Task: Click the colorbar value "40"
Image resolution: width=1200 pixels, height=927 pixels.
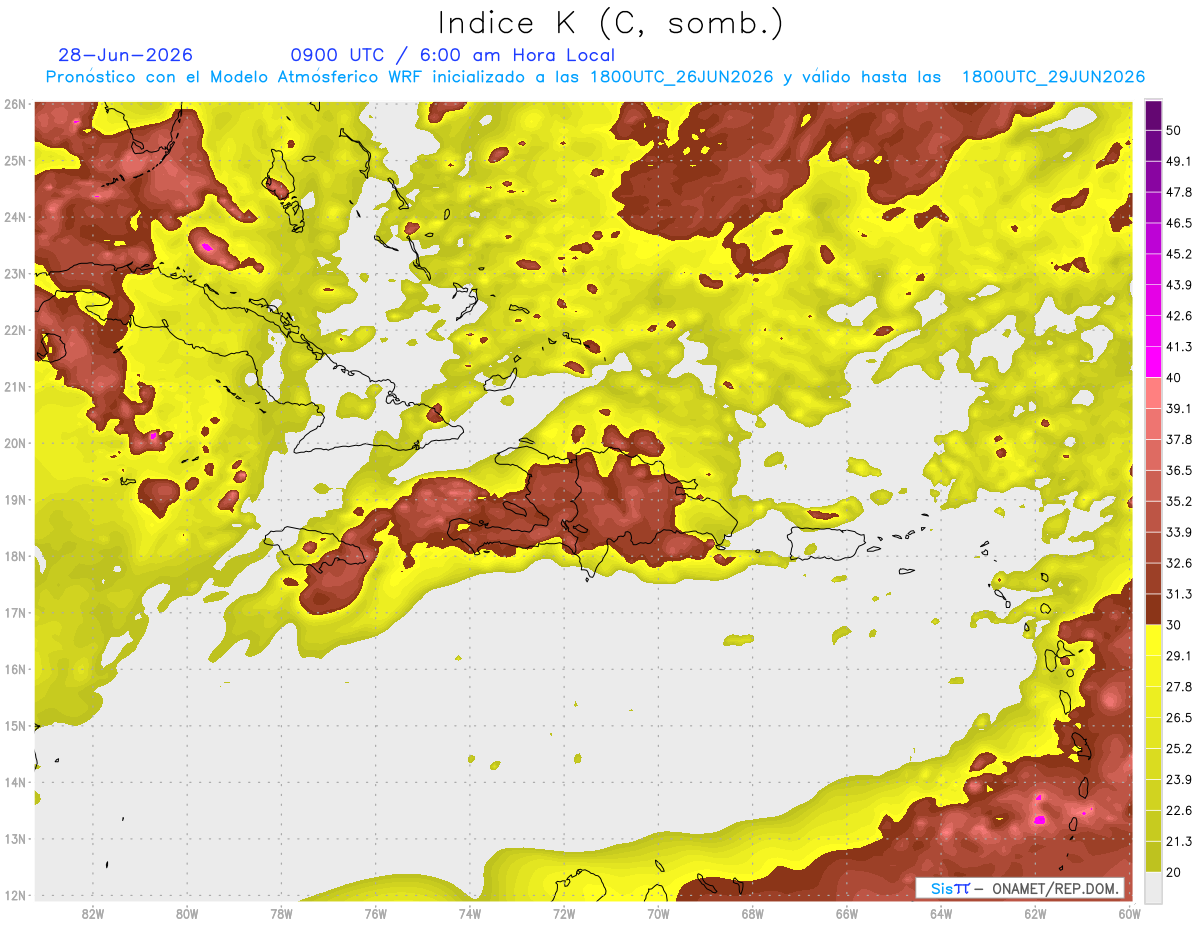Action: click(1174, 377)
